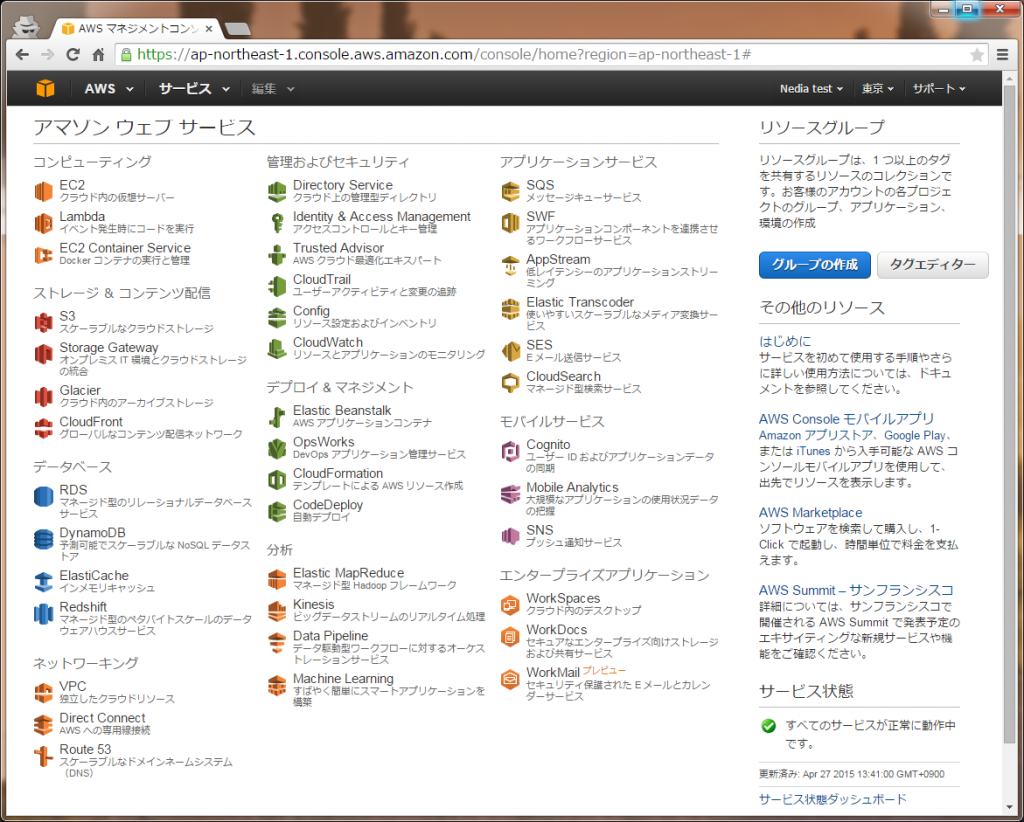The image size is (1024, 822).
Task: Open the Elastic Transcoder link
Action: pyautogui.click(x=580, y=302)
